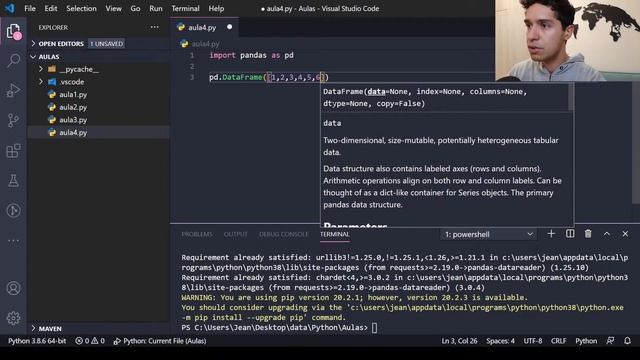
Task: Open the Extensions view
Action: pos(13,151)
